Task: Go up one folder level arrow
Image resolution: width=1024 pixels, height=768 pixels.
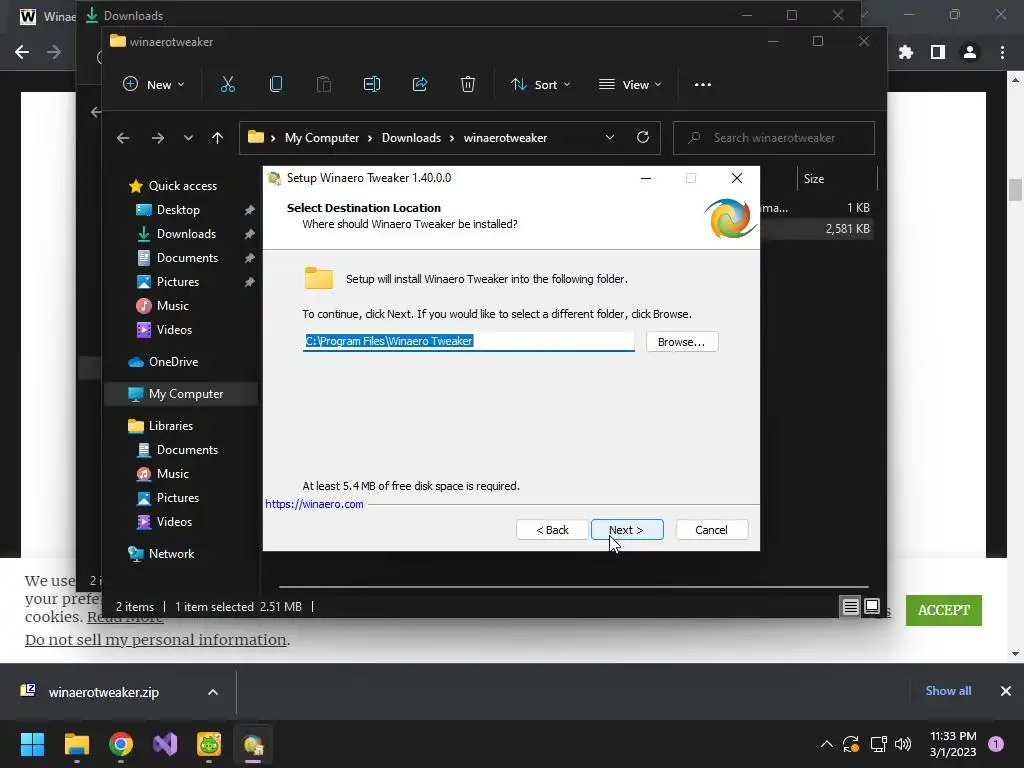Action: tap(217, 138)
